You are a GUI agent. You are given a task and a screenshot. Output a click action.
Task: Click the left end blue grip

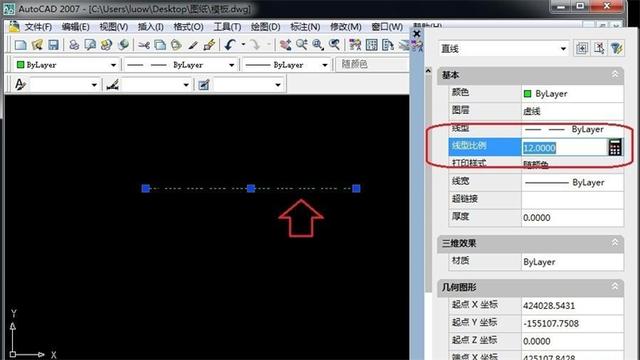click(x=145, y=188)
